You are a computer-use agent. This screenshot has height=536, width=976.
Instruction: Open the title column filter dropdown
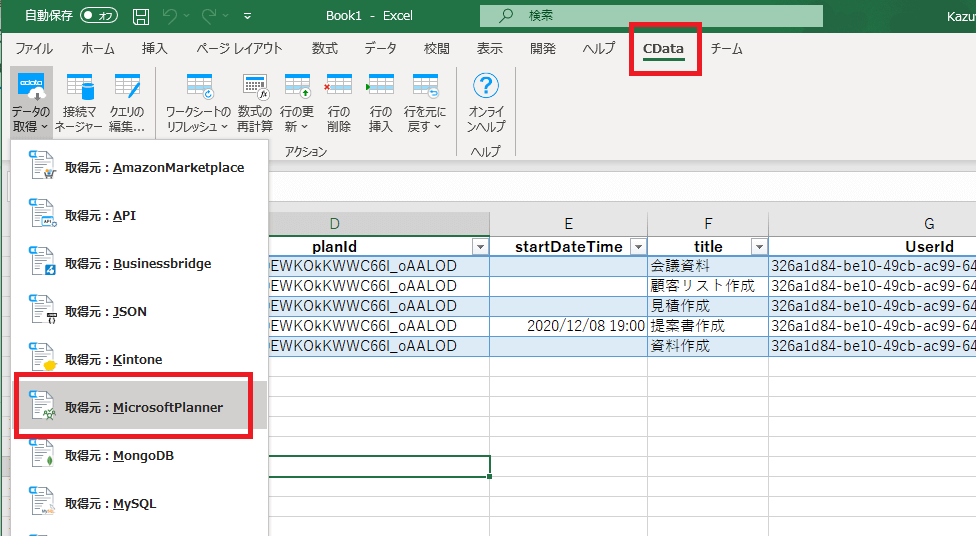coord(758,247)
